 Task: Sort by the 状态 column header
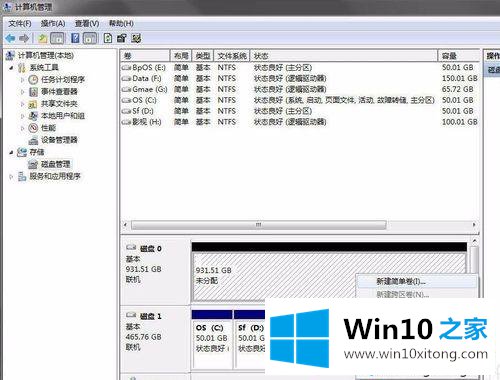[344, 56]
